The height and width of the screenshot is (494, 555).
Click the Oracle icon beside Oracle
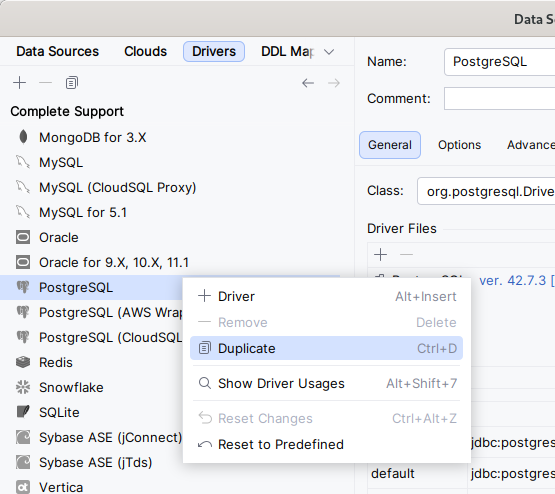click(23, 237)
